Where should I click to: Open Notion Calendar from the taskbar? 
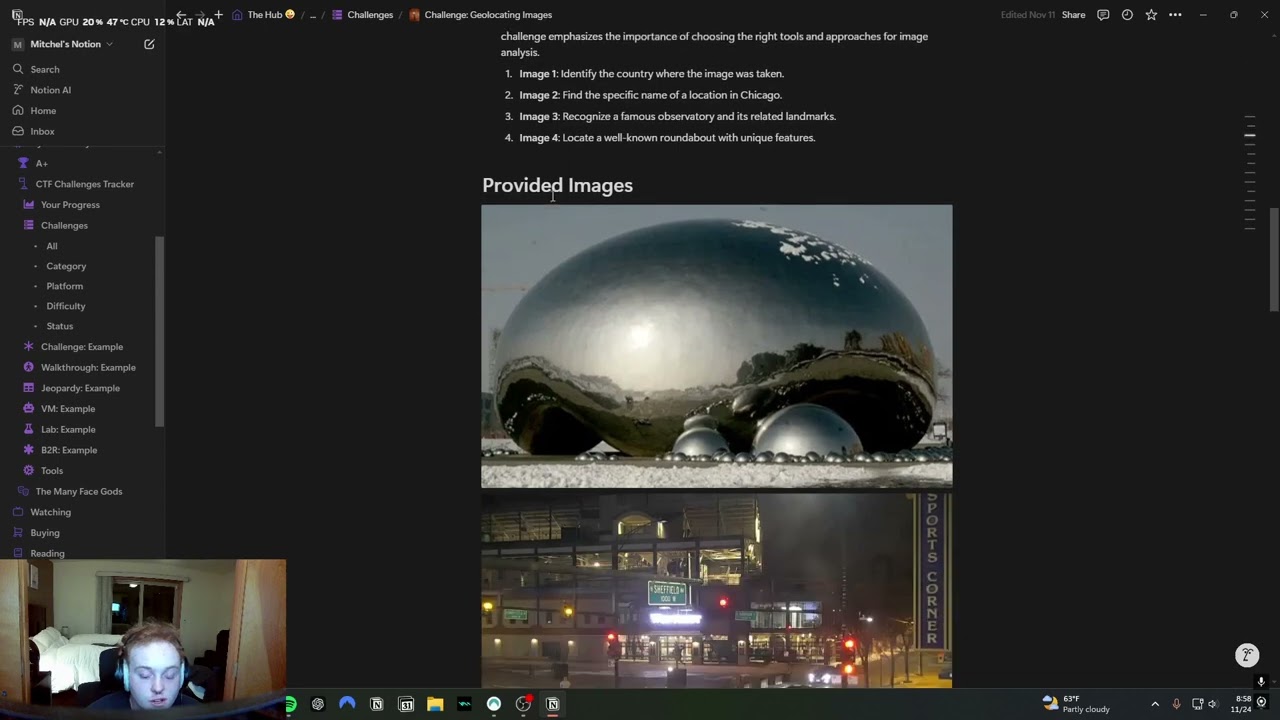coord(406,704)
